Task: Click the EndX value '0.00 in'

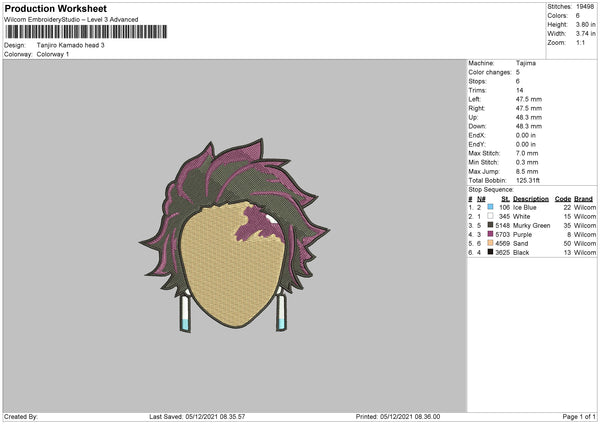Action: pyautogui.click(x=526, y=135)
